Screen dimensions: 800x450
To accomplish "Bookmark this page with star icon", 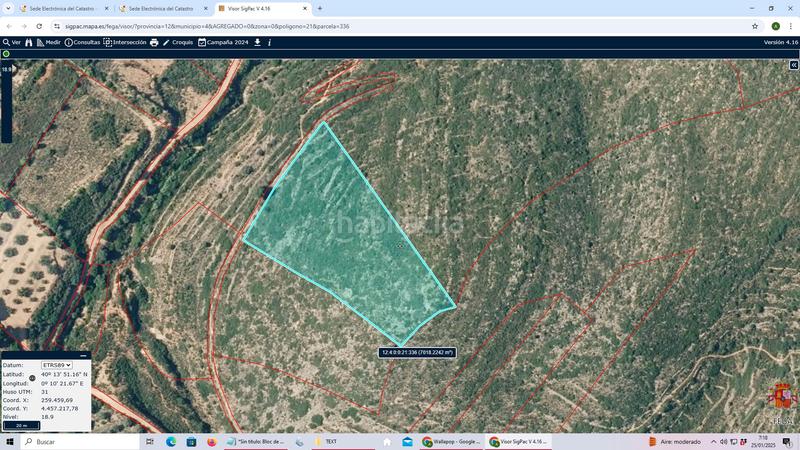I will [755, 26].
